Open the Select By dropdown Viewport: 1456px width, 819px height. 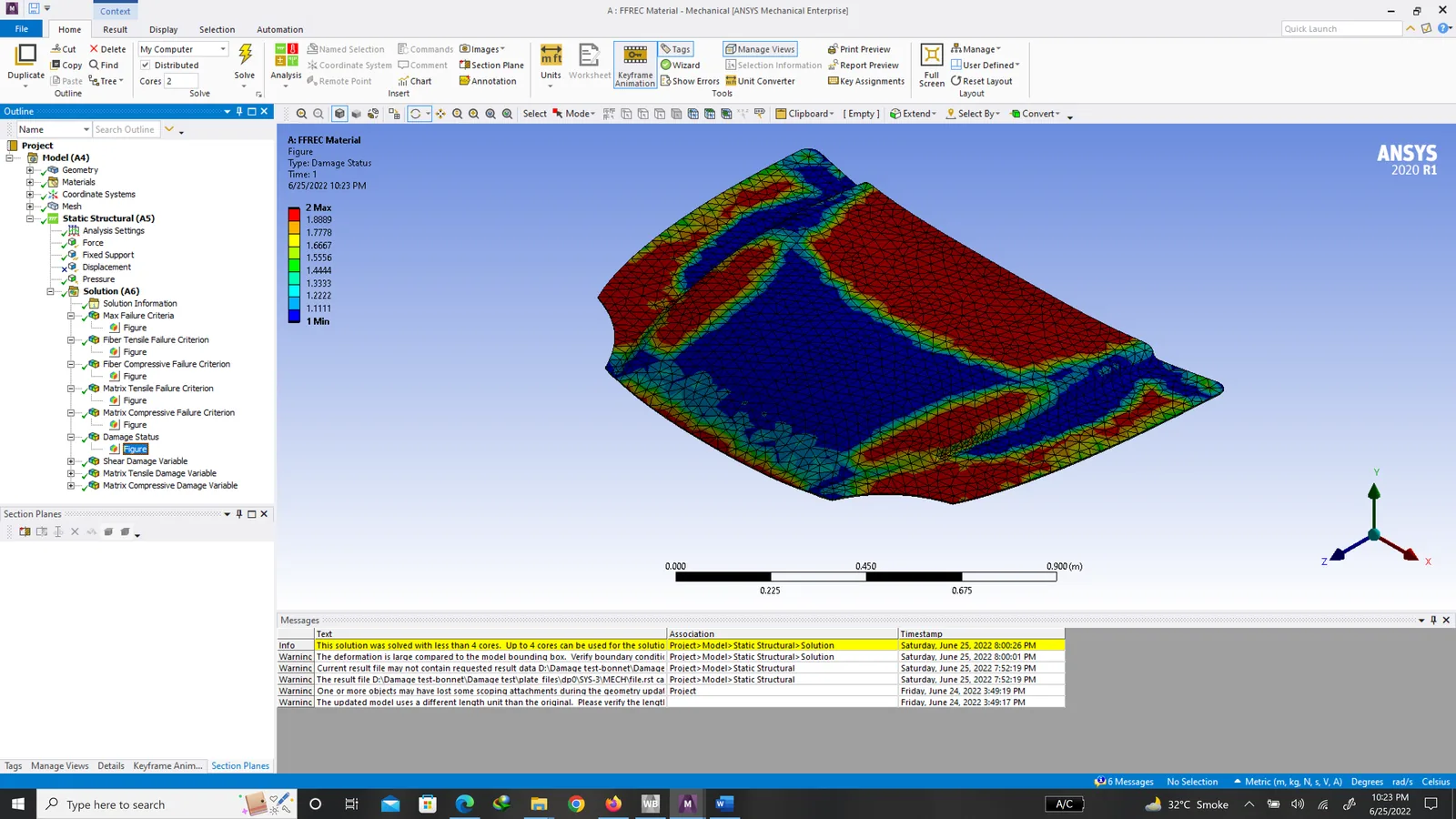tap(973, 114)
